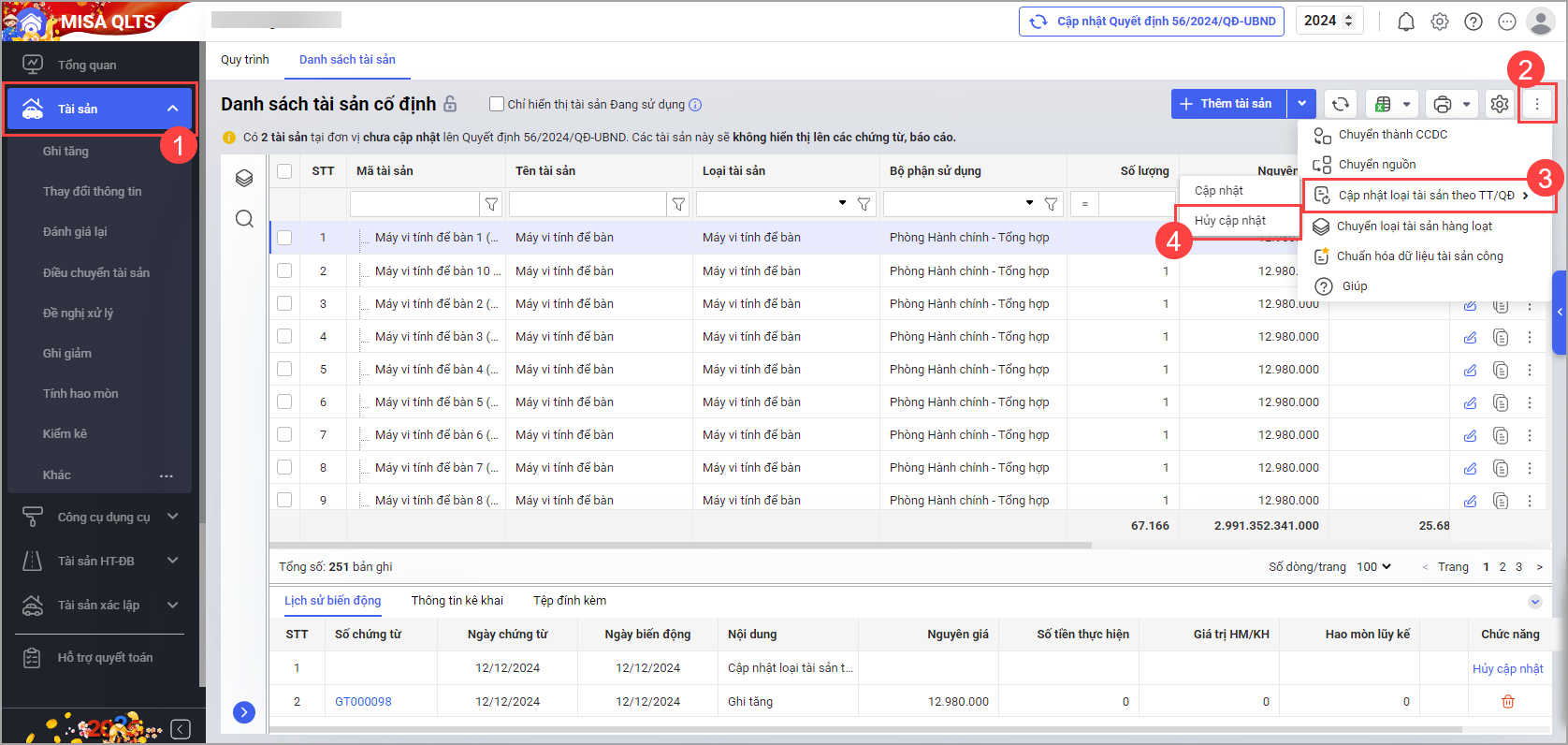Click the red trash icon for GT000098

click(x=1507, y=701)
